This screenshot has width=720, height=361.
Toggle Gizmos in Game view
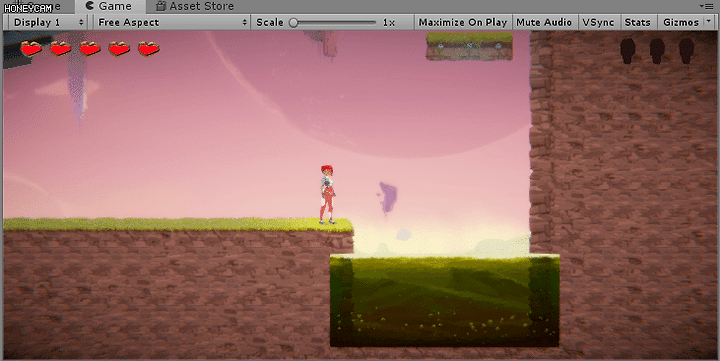coord(681,22)
